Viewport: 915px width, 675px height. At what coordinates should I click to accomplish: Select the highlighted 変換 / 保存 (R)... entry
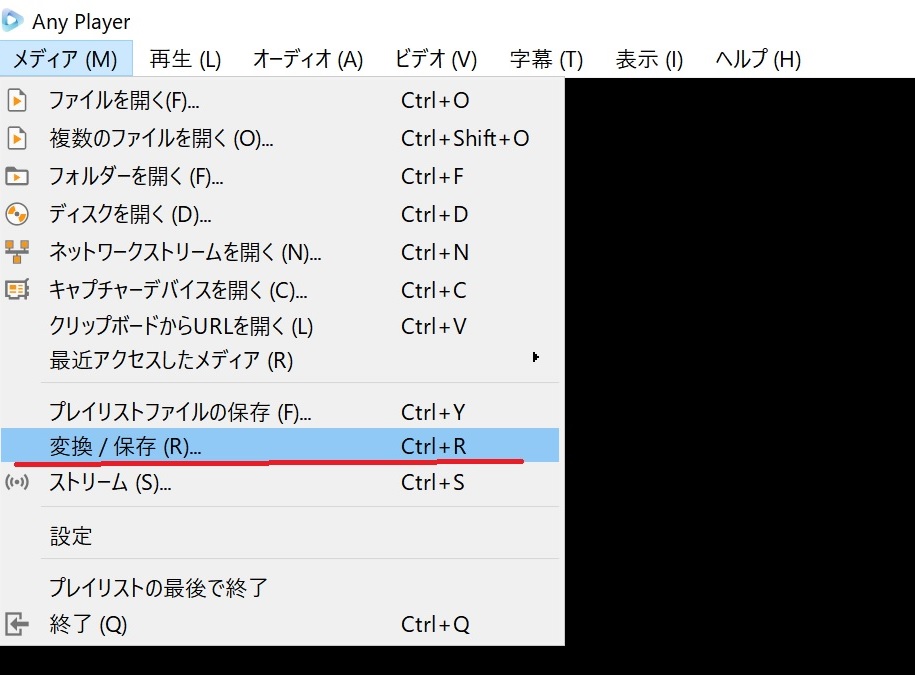[280, 446]
